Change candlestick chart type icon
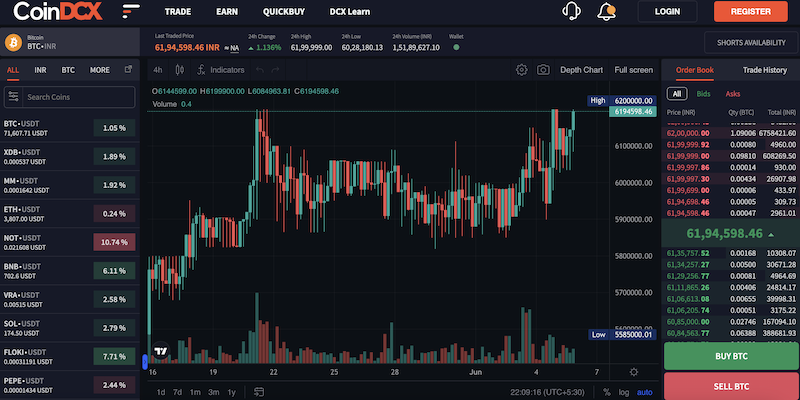The width and height of the screenshot is (800, 400). click(x=180, y=70)
